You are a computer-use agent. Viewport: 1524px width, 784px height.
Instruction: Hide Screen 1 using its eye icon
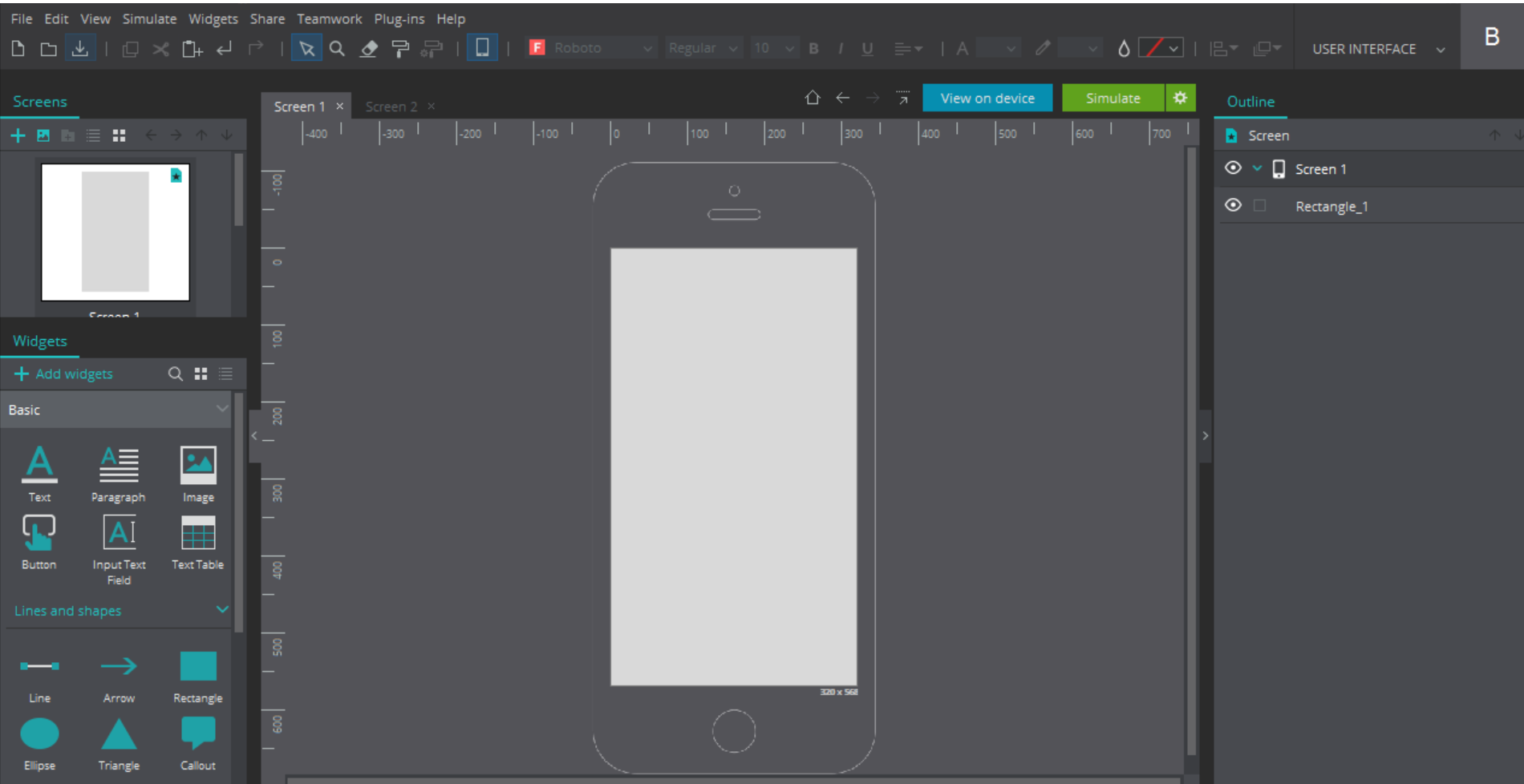point(1233,168)
